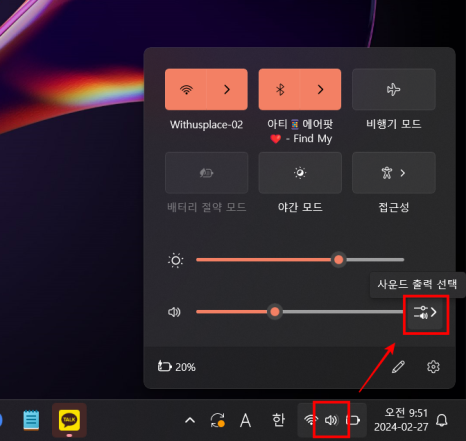The image size is (466, 441).
Task: Open the Notepad taskbar icon
Action: click(31, 420)
